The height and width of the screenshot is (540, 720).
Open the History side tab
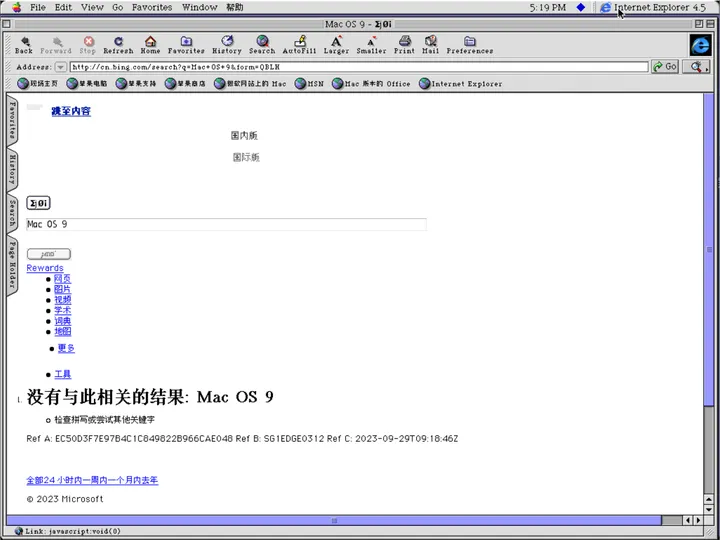tap(12, 169)
